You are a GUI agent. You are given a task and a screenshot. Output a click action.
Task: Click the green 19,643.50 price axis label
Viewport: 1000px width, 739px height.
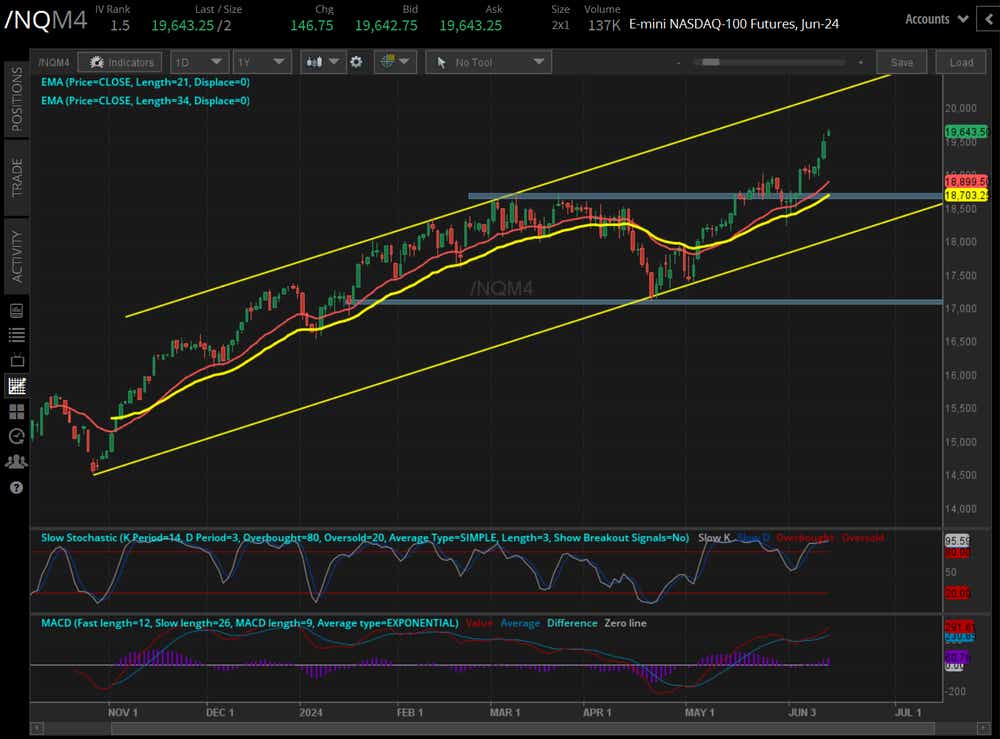966,132
